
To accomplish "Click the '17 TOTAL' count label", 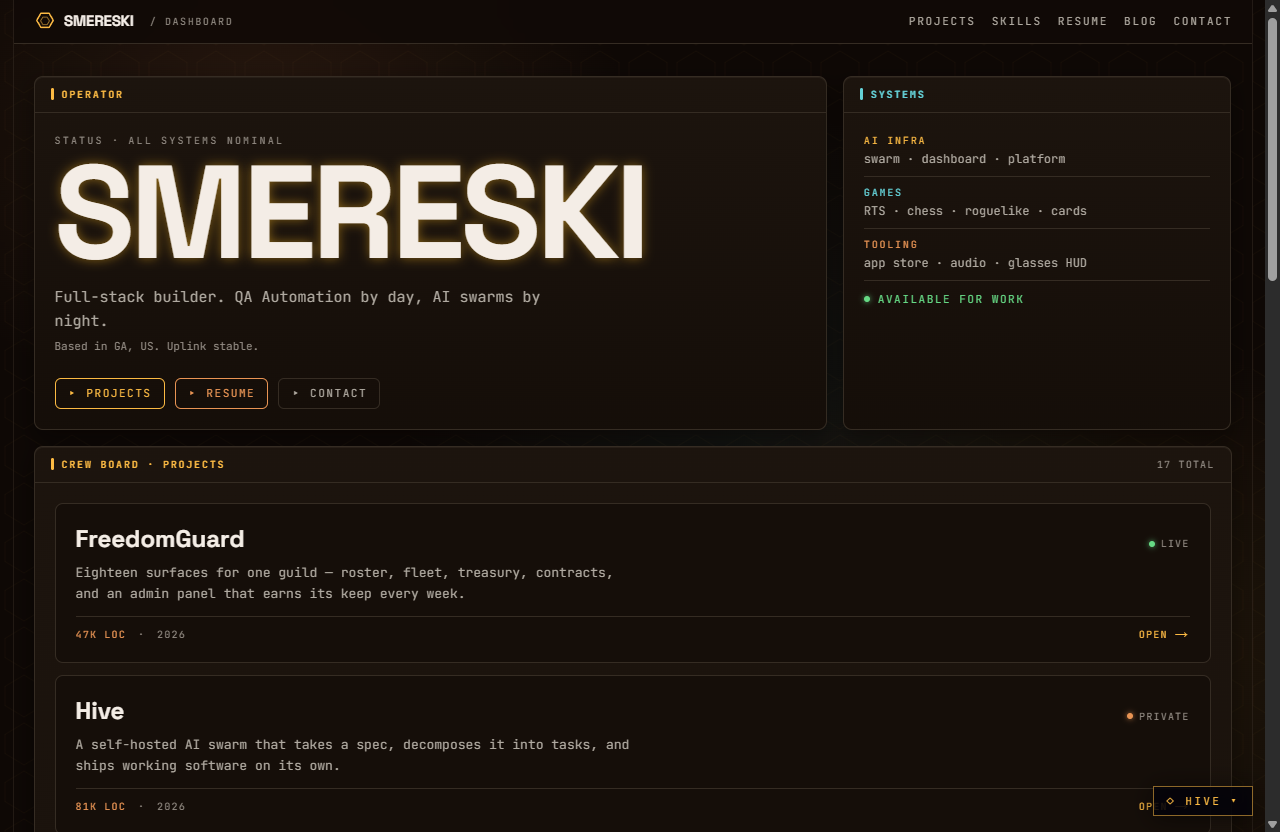I will (x=1185, y=465).
